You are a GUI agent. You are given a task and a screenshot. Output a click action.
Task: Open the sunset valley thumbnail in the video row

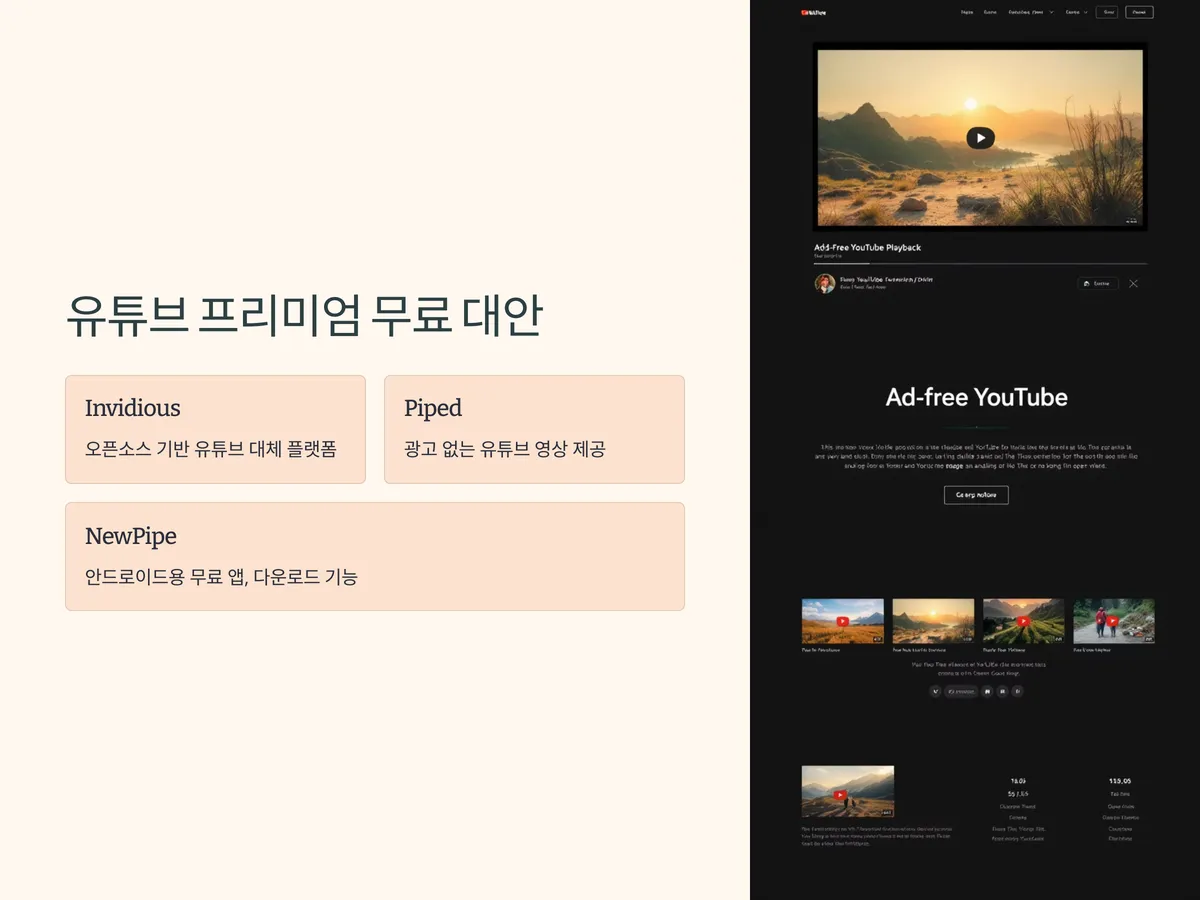pyautogui.click(x=933, y=621)
